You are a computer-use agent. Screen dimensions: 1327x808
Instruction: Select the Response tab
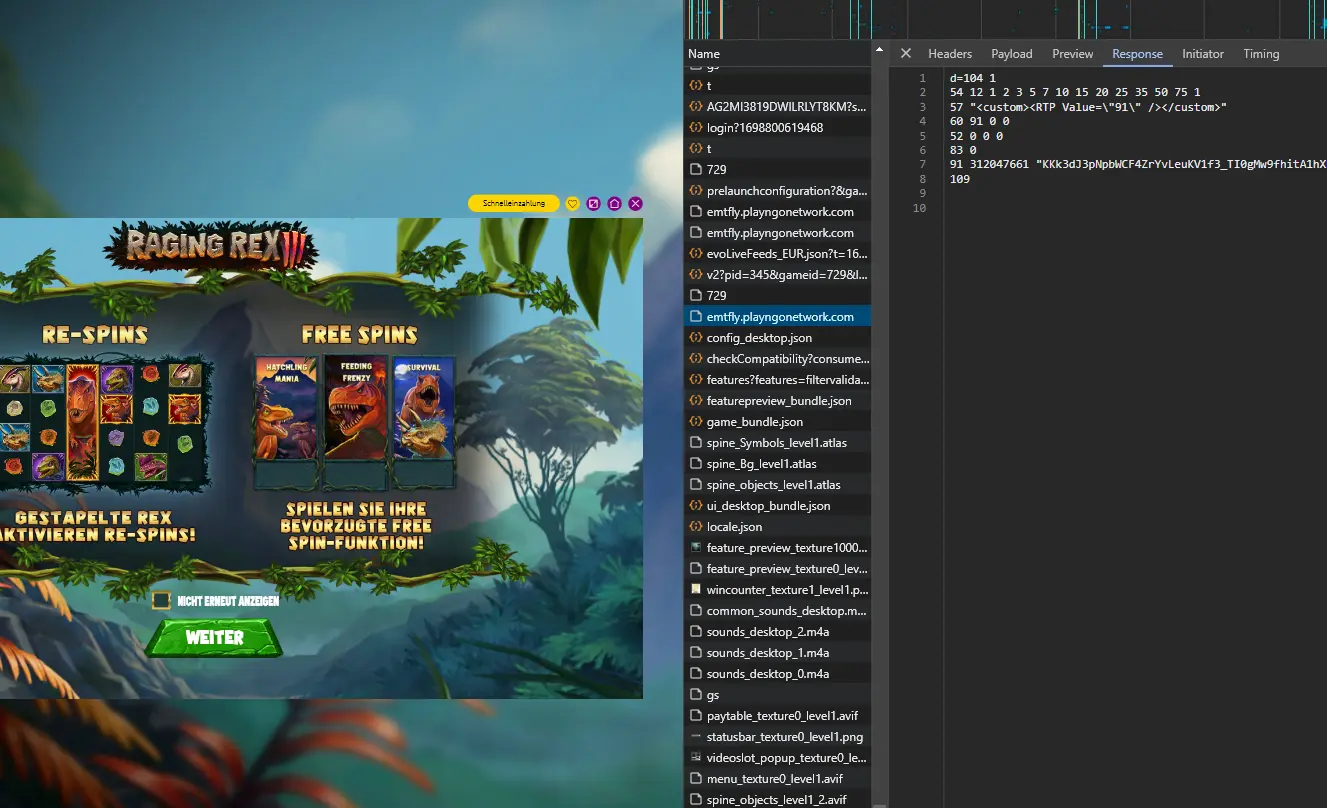1137,54
